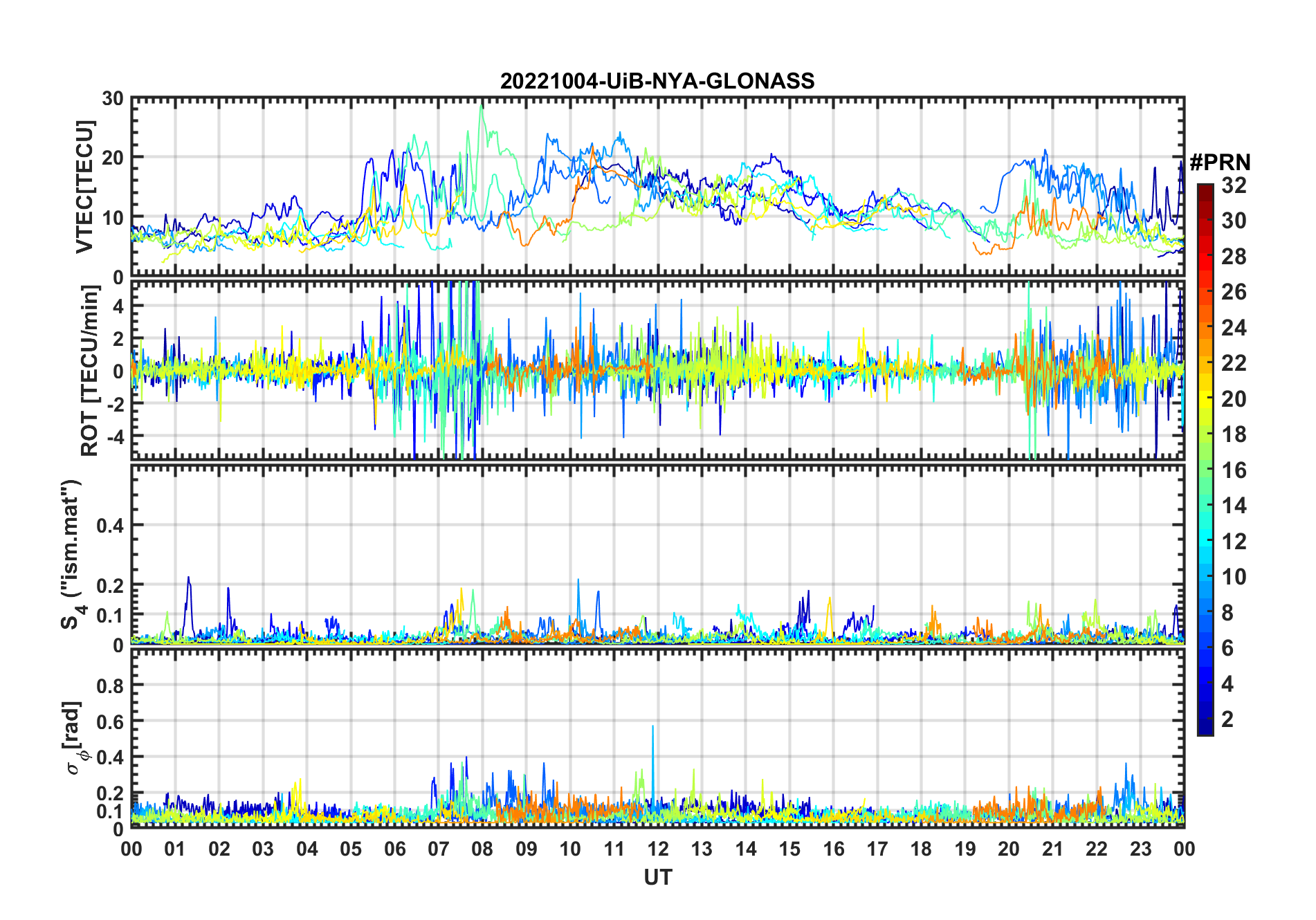Select the plot title 20221004-UiB-NYA-GLONASS
The height and width of the screenshot is (920, 1316).
[x=657, y=82]
